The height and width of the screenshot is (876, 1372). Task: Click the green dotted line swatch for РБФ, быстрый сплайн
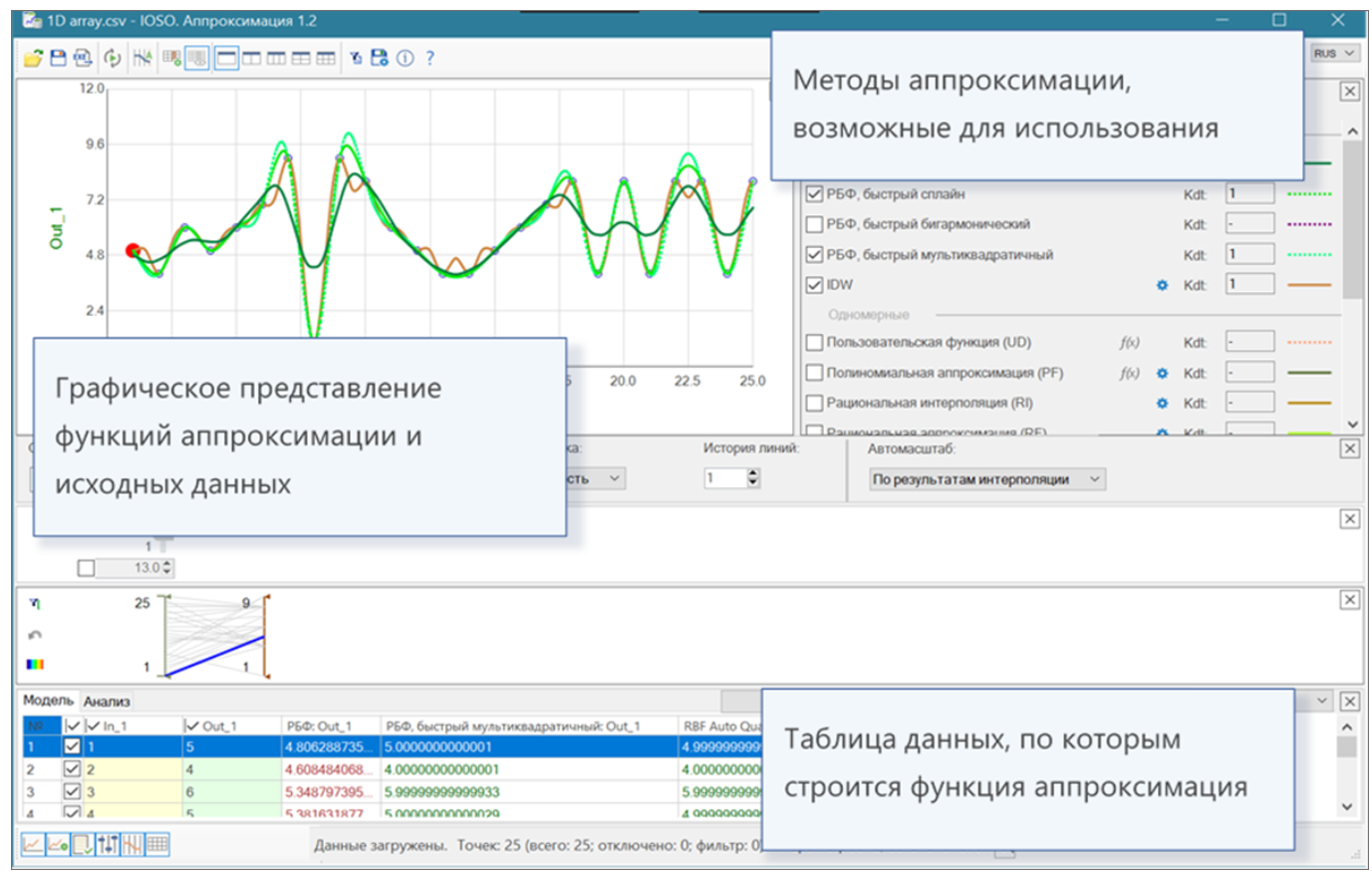(1309, 194)
